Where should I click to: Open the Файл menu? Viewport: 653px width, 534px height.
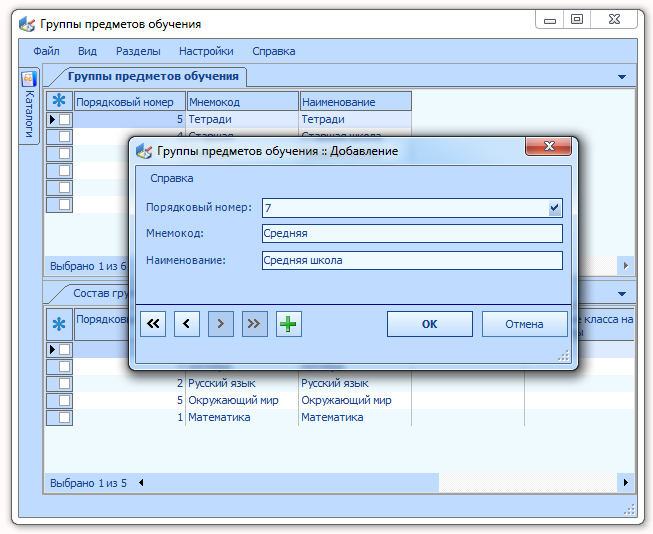pos(46,51)
